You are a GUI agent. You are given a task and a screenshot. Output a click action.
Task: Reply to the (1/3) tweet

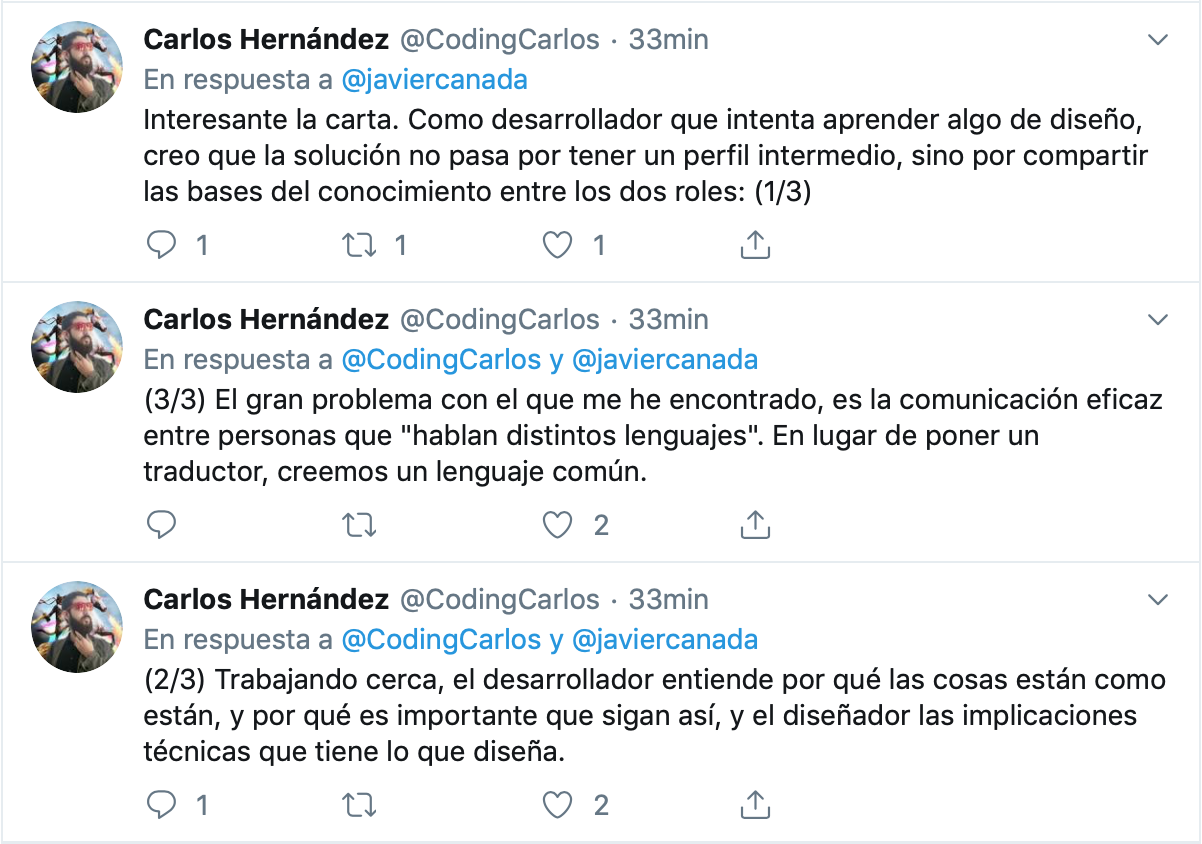pos(162,245)
